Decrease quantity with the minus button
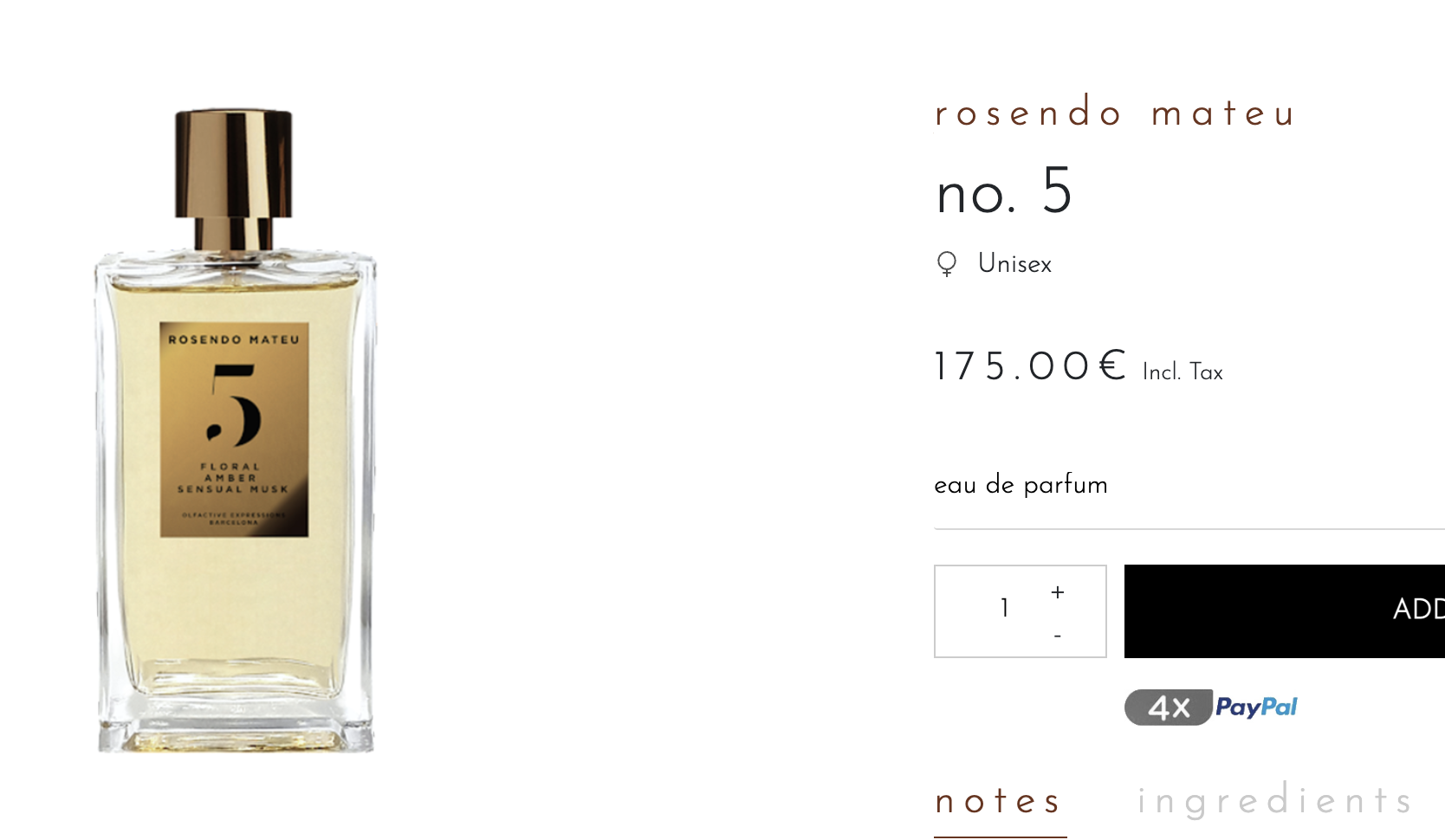This screenshot has width=1445, height=840. point(1057,636)
